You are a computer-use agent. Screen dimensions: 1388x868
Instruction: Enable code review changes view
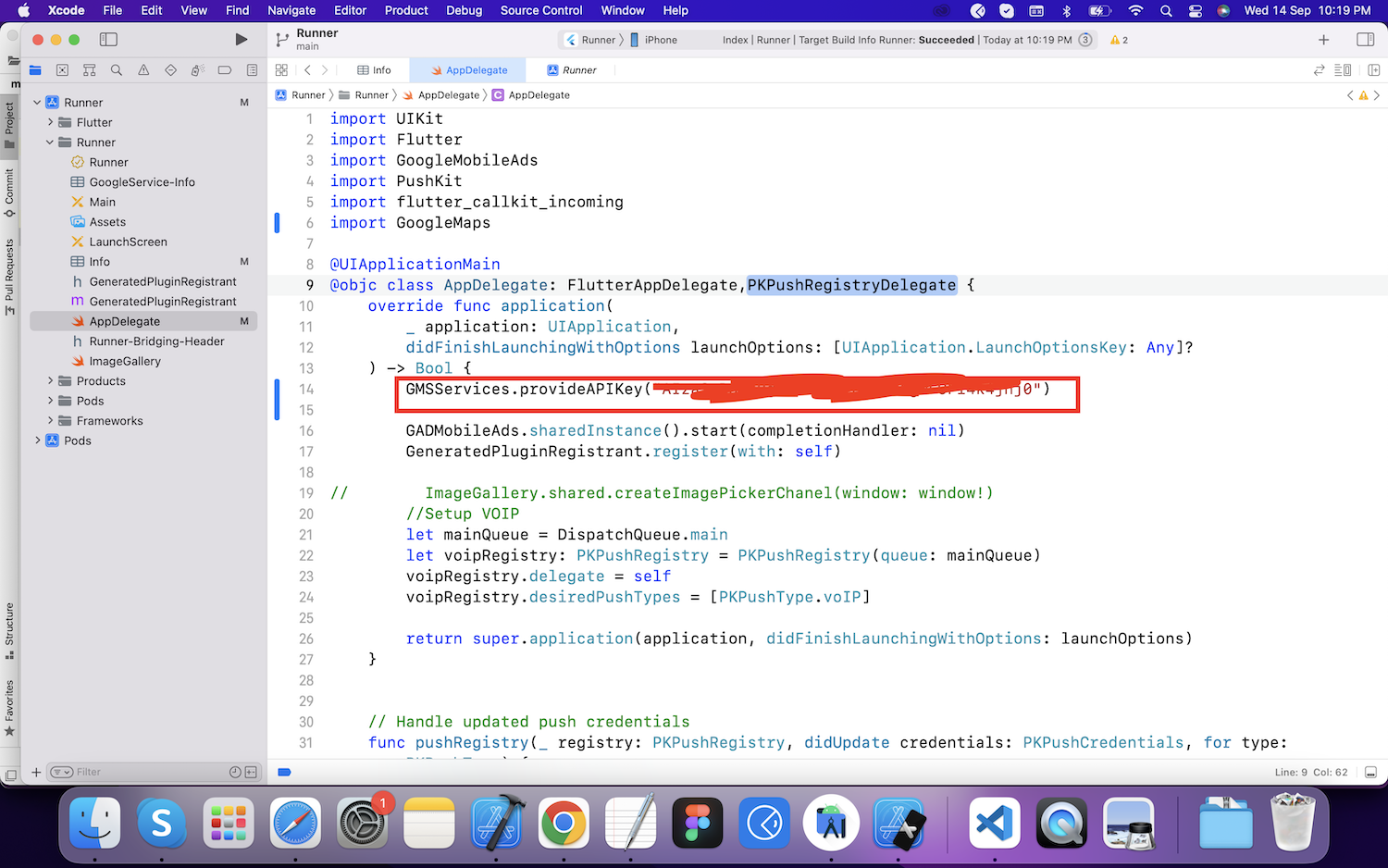click(x=1320, y=70)
